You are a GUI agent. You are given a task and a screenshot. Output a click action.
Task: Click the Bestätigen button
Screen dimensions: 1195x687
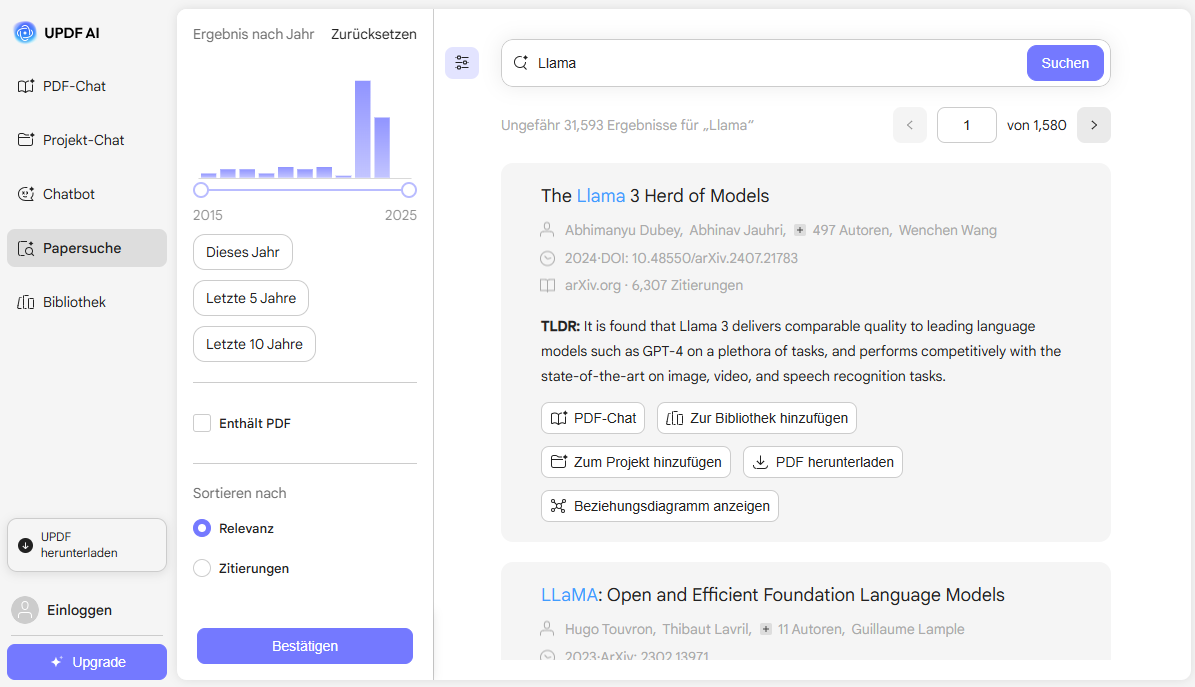[305, 646]
